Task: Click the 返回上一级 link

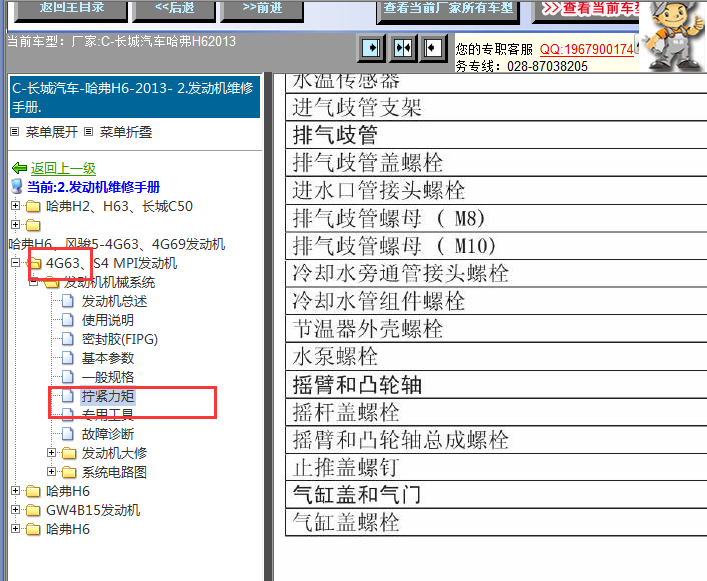Action: tap(63, 168)
